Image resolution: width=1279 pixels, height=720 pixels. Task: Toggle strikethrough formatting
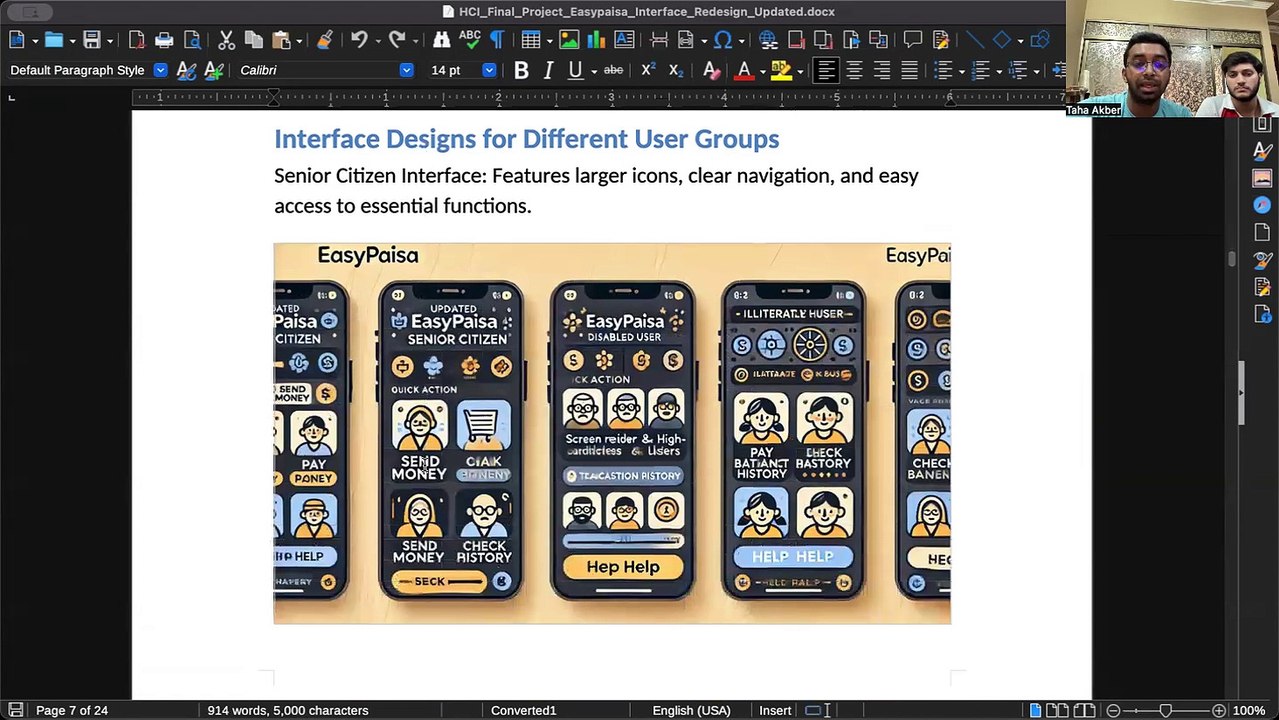(x=614, y=70)
